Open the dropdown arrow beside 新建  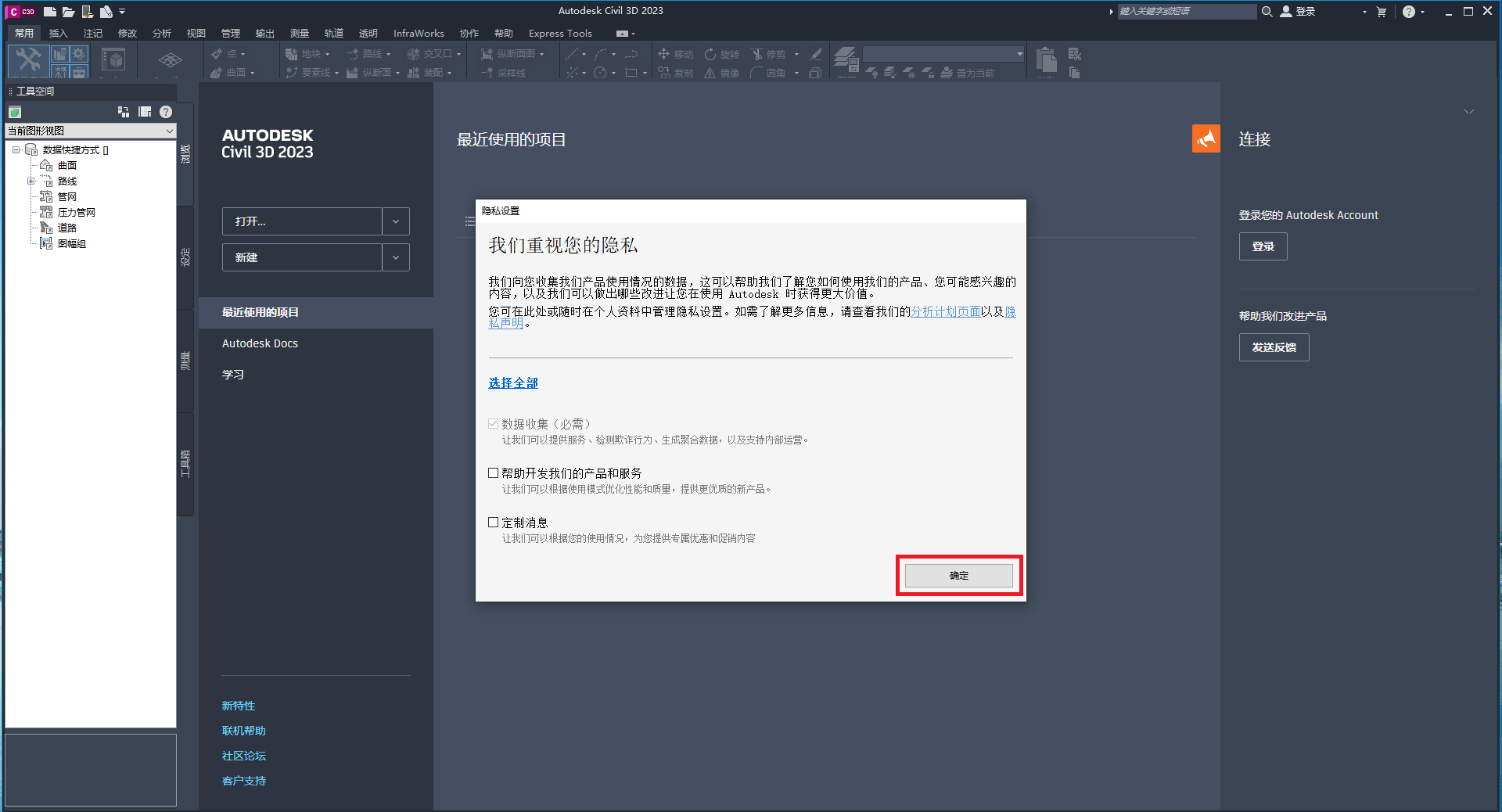(396, 257)
